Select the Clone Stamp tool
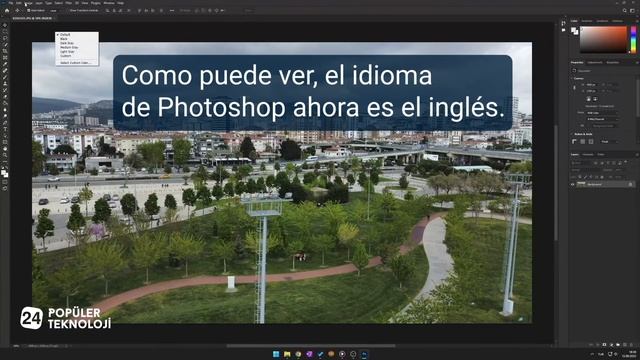The image size is (640, 360). coord(5,84)
